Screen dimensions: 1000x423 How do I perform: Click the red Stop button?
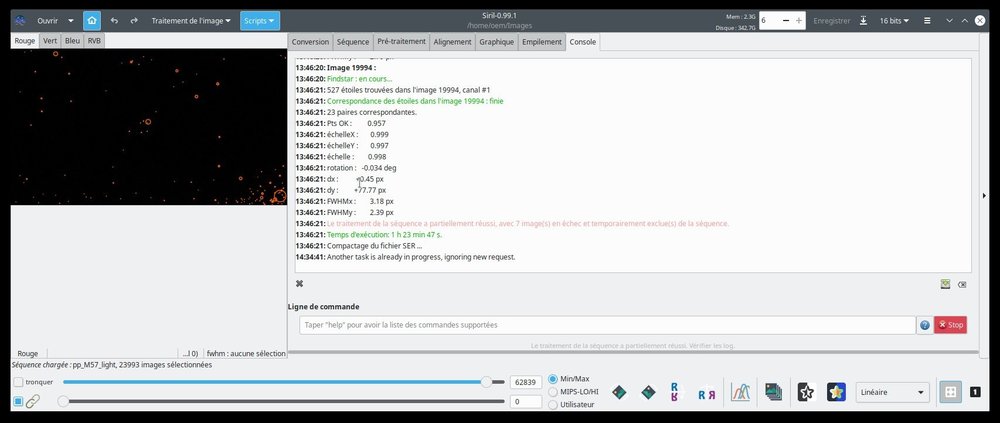(950, 325)
